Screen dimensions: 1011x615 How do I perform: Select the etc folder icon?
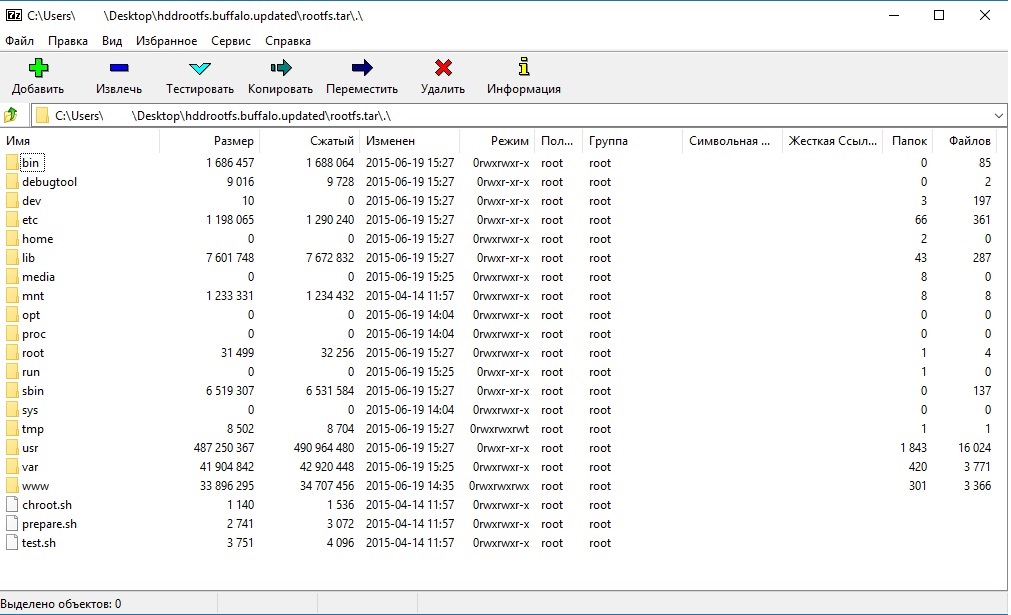point(12,220)
